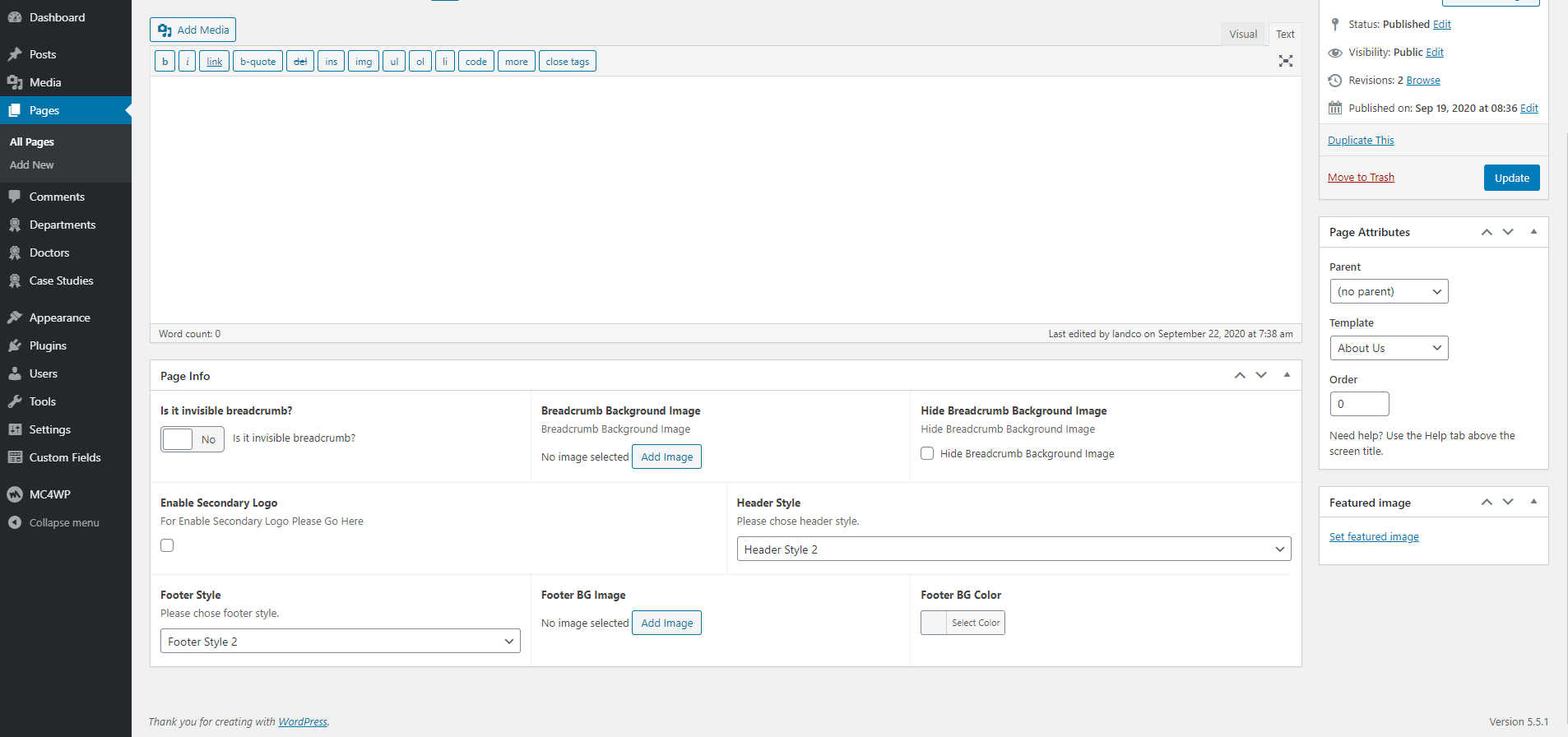Image resolution: width=1568 pixels, height=737 pixels.
Task: Click the Comments bubble icon in sidebar
Action: point(15,197)
